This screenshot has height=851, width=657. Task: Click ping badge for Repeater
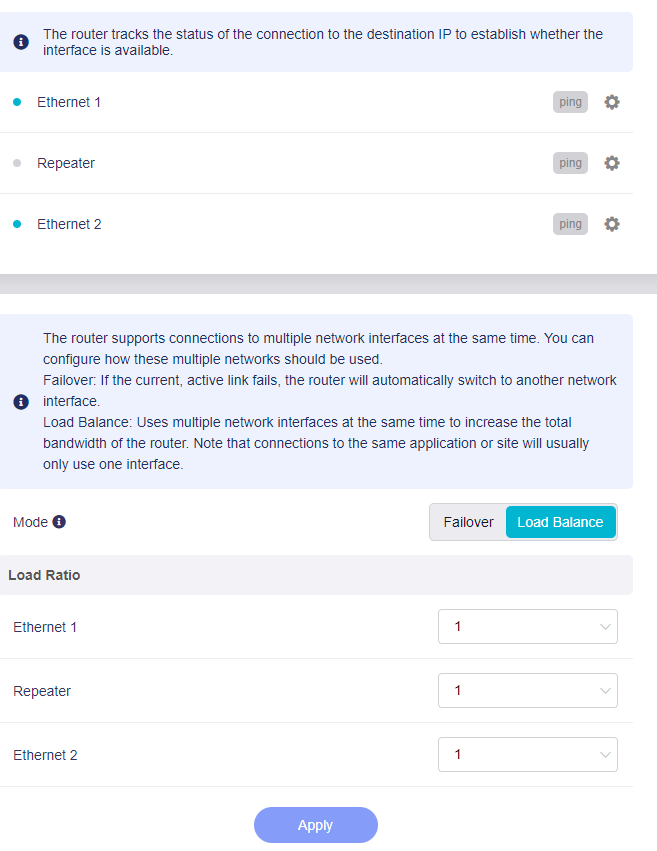point(570,163)
